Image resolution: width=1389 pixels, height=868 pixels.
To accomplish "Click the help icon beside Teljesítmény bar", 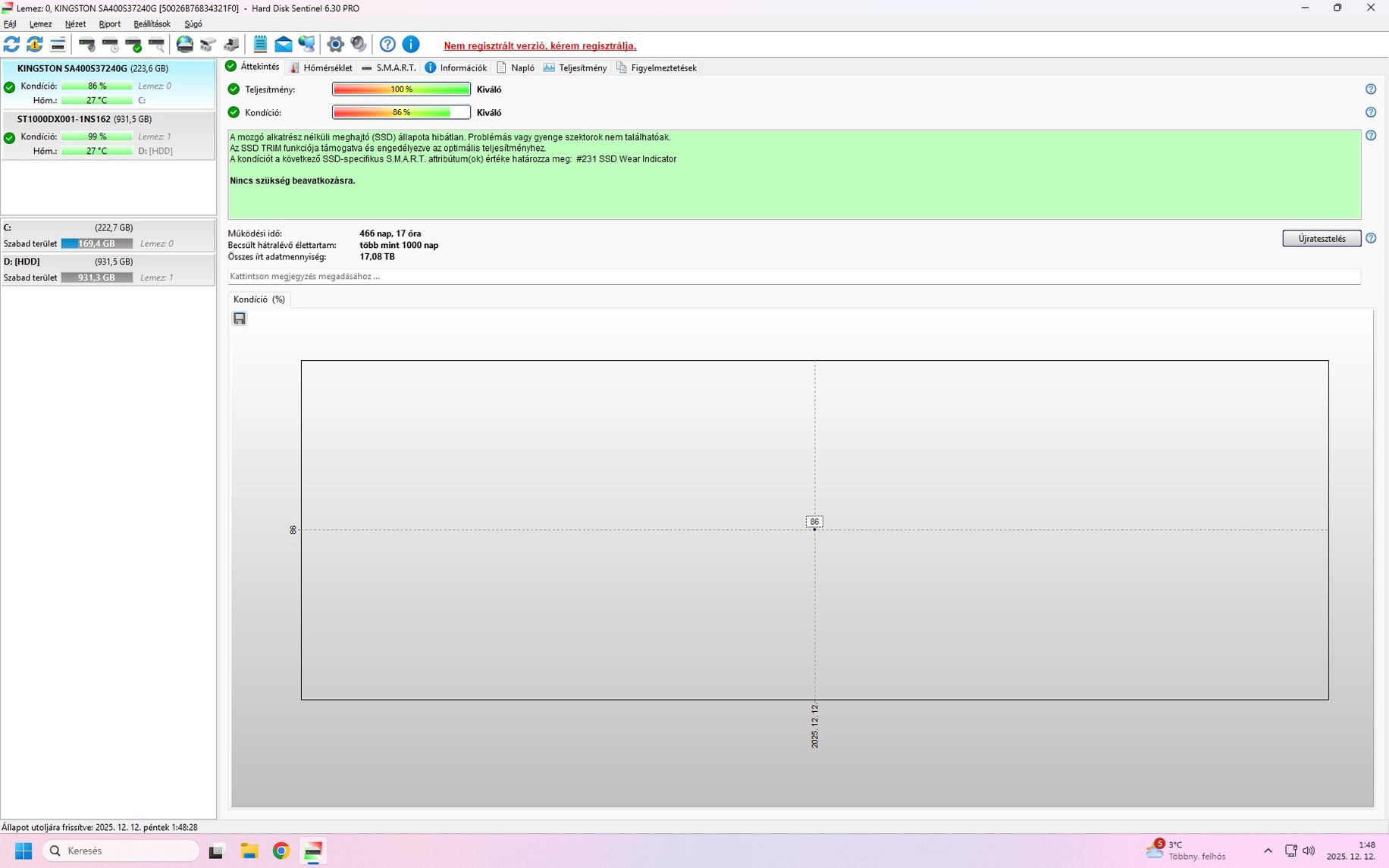I will (1371, 89).
